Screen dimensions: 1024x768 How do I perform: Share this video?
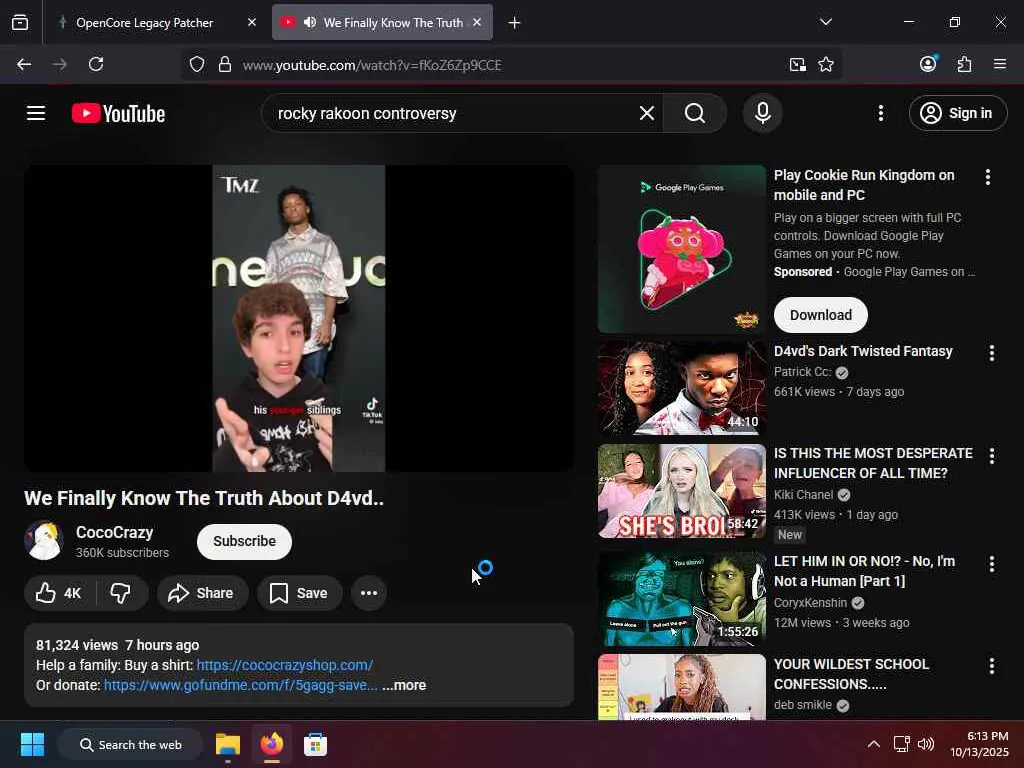pyautogui.click(x=201, y=593)
